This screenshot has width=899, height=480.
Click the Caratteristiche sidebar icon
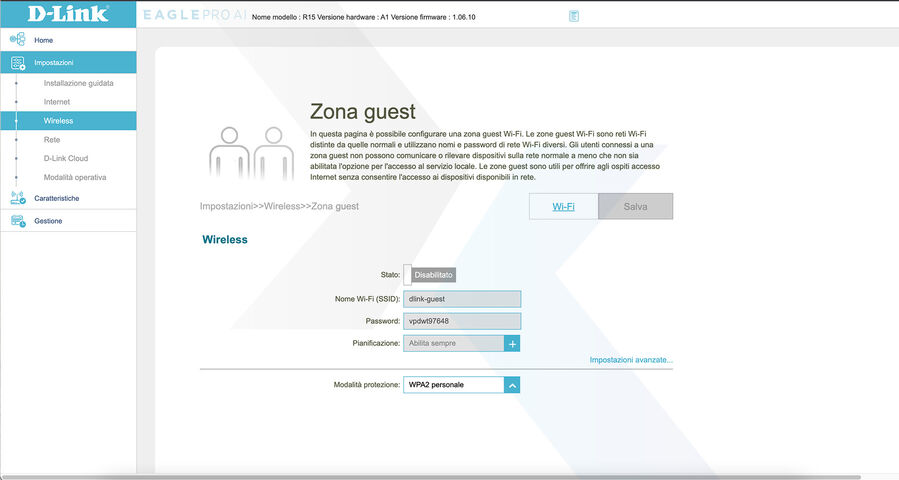coord(17,198)
